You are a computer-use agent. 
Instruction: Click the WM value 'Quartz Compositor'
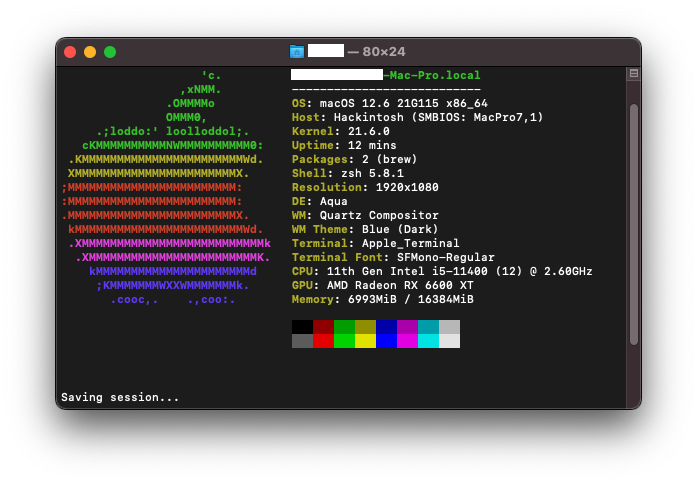point(379,215)
